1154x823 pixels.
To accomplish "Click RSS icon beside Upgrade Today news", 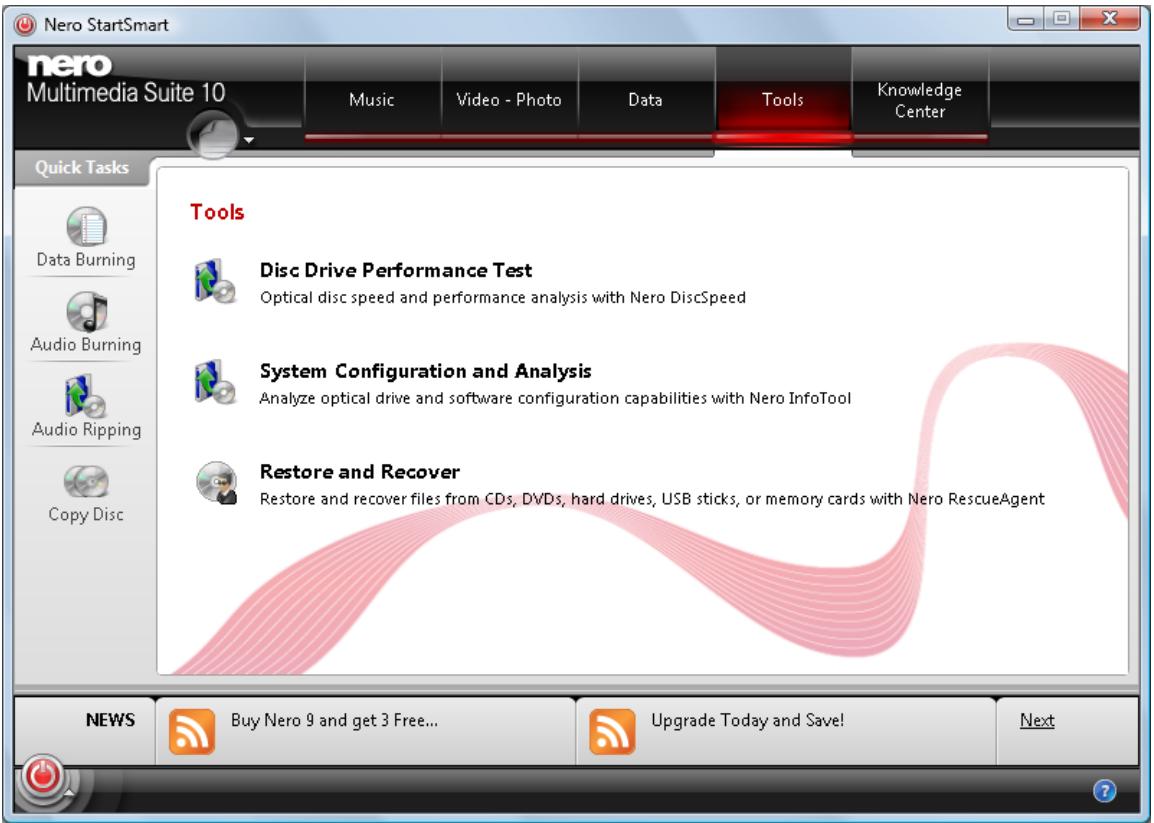I will (612, 732).
